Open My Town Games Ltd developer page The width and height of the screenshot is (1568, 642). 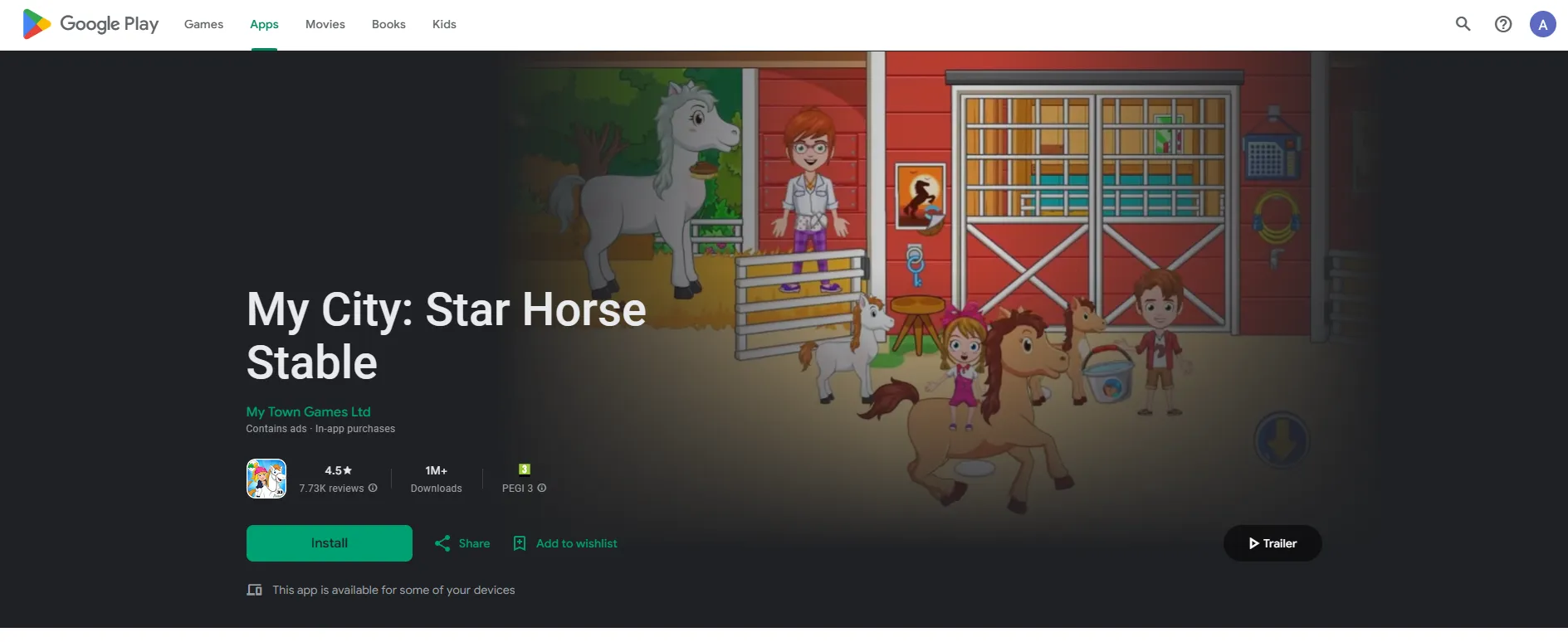pyautogui.click(x=308, y=411)
